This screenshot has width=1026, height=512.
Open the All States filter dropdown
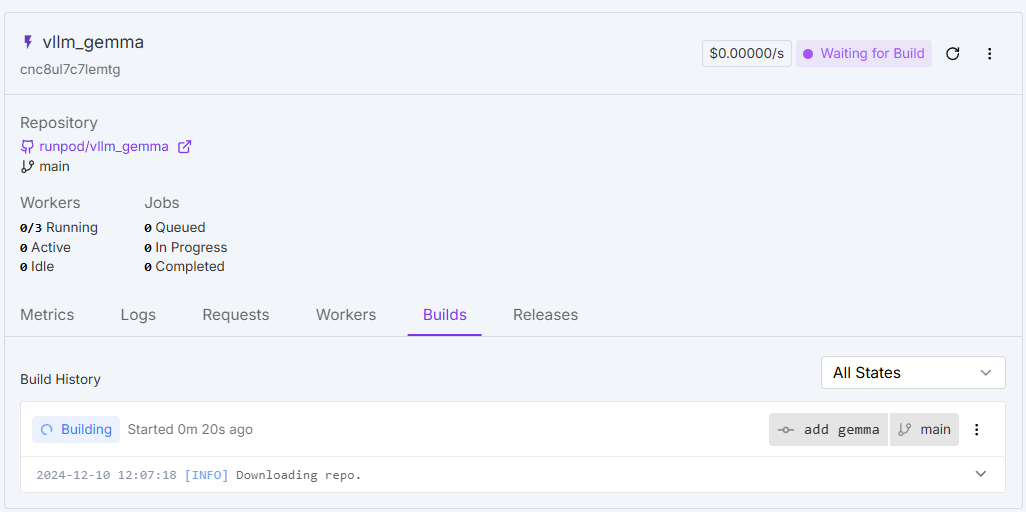912,373
